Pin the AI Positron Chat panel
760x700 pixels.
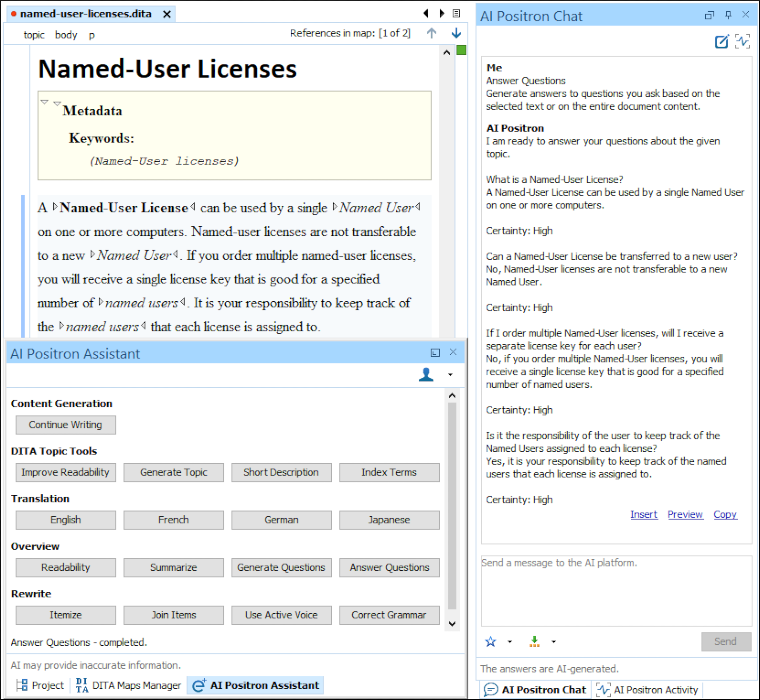click(728, 15)
